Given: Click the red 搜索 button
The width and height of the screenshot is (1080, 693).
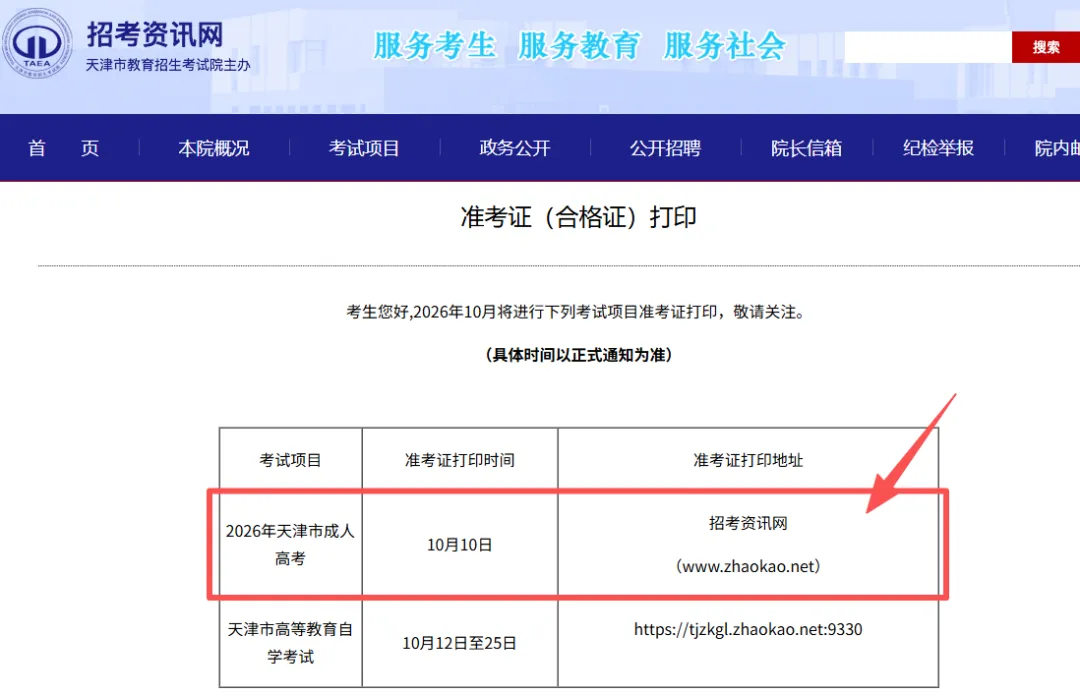Looking at the screenshot, I should click(x=1046, y=47).
